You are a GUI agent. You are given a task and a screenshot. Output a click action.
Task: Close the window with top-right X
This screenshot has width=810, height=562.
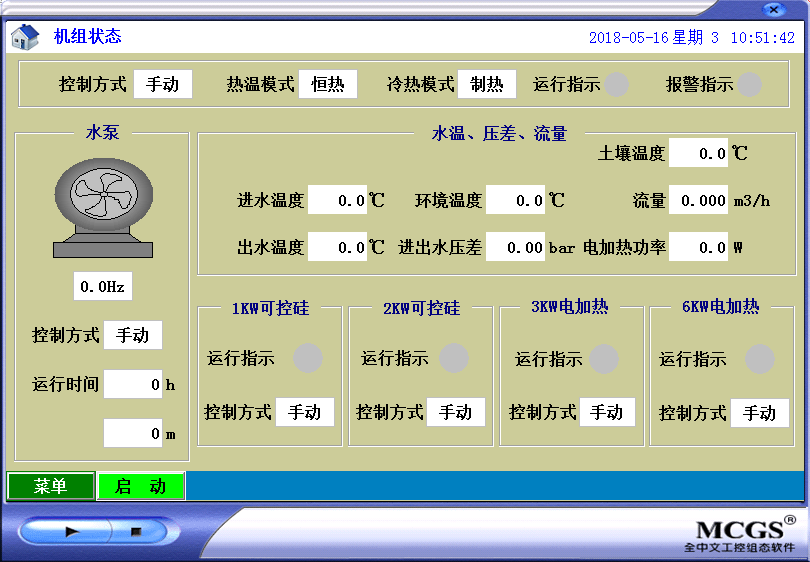774,9
